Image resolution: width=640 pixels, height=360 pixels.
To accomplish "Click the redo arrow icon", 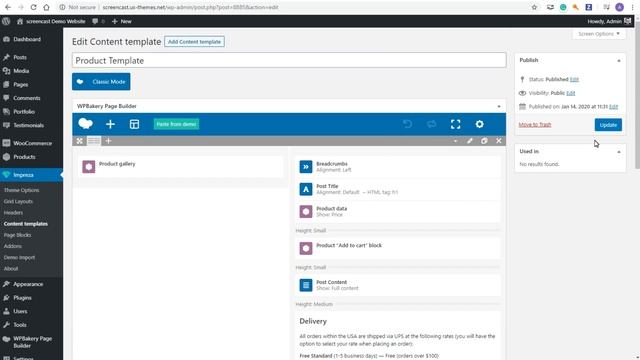I will 431,124.
